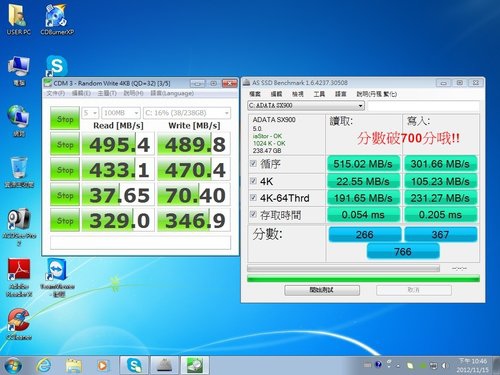Open the CDBurnerXP desktop icon
Viewport: 500px width, 375px height.
[x=57, y=20]
